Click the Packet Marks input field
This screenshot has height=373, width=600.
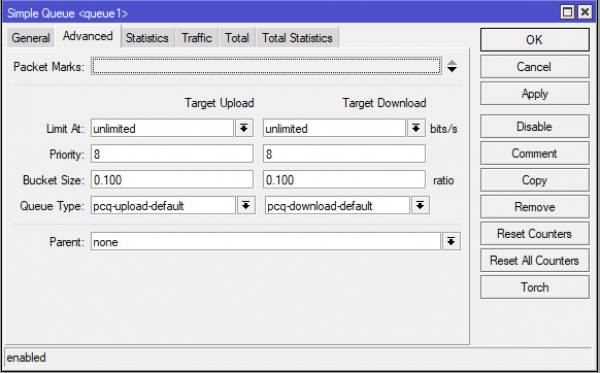tap(266, 66)
